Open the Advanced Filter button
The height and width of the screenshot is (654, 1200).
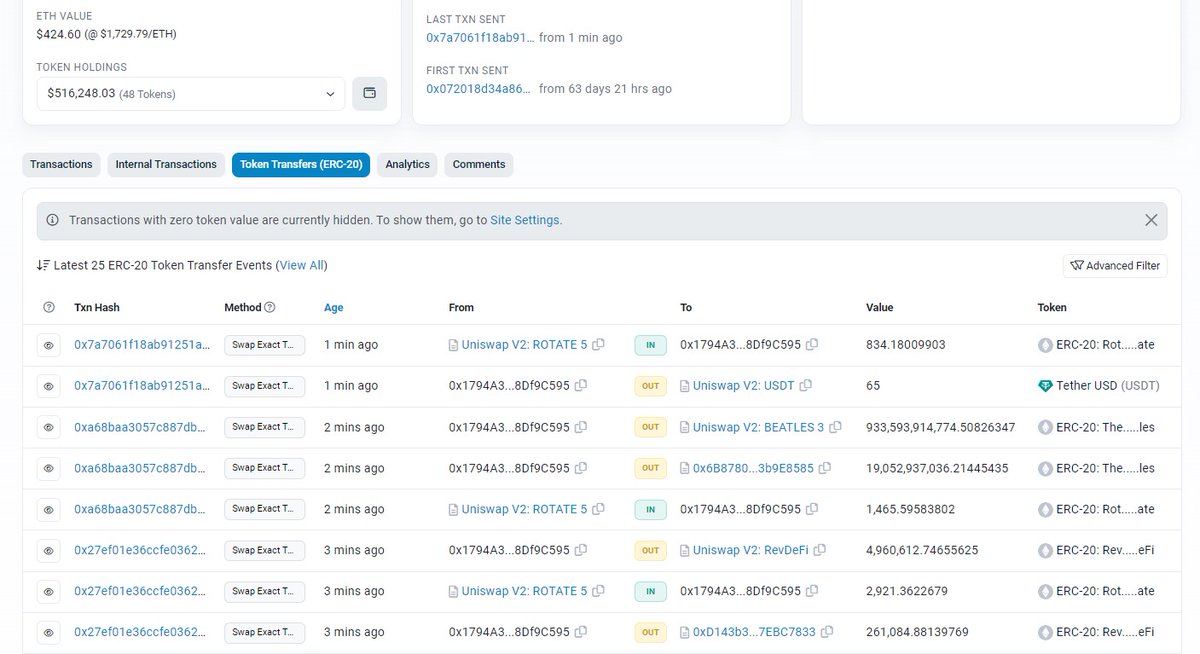(x=1115, y=266)
